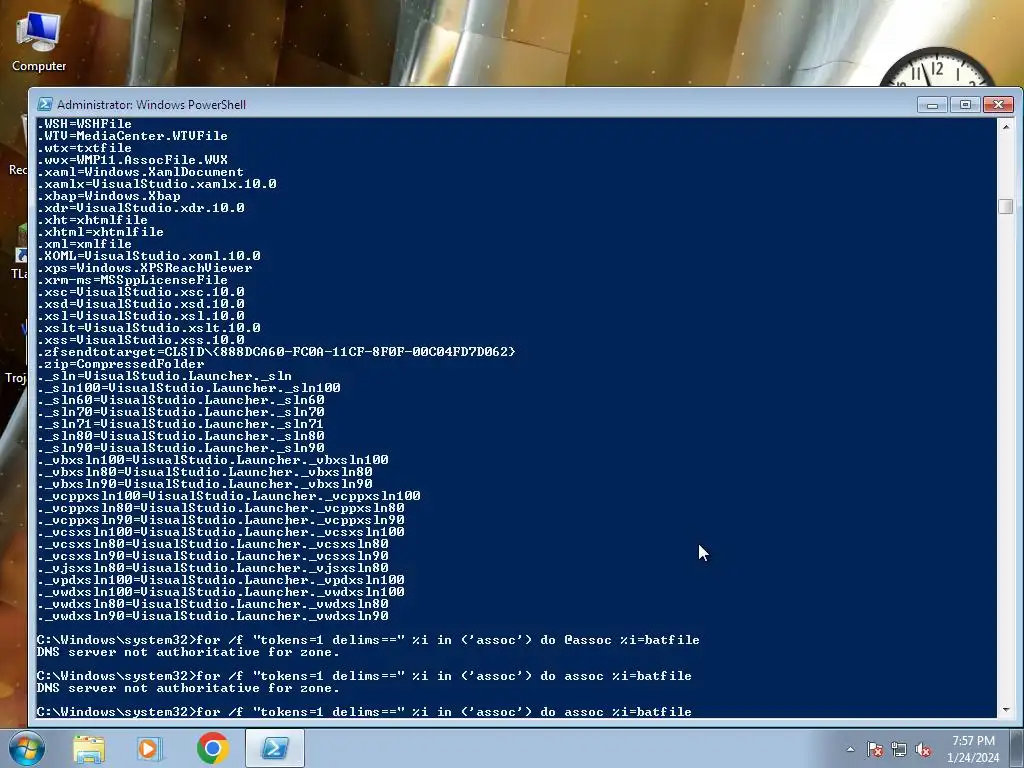1024x768 pixels.
Task: Open Google Chrome from the taskbar
Action: pyautogui.click(x=213, y=748)
